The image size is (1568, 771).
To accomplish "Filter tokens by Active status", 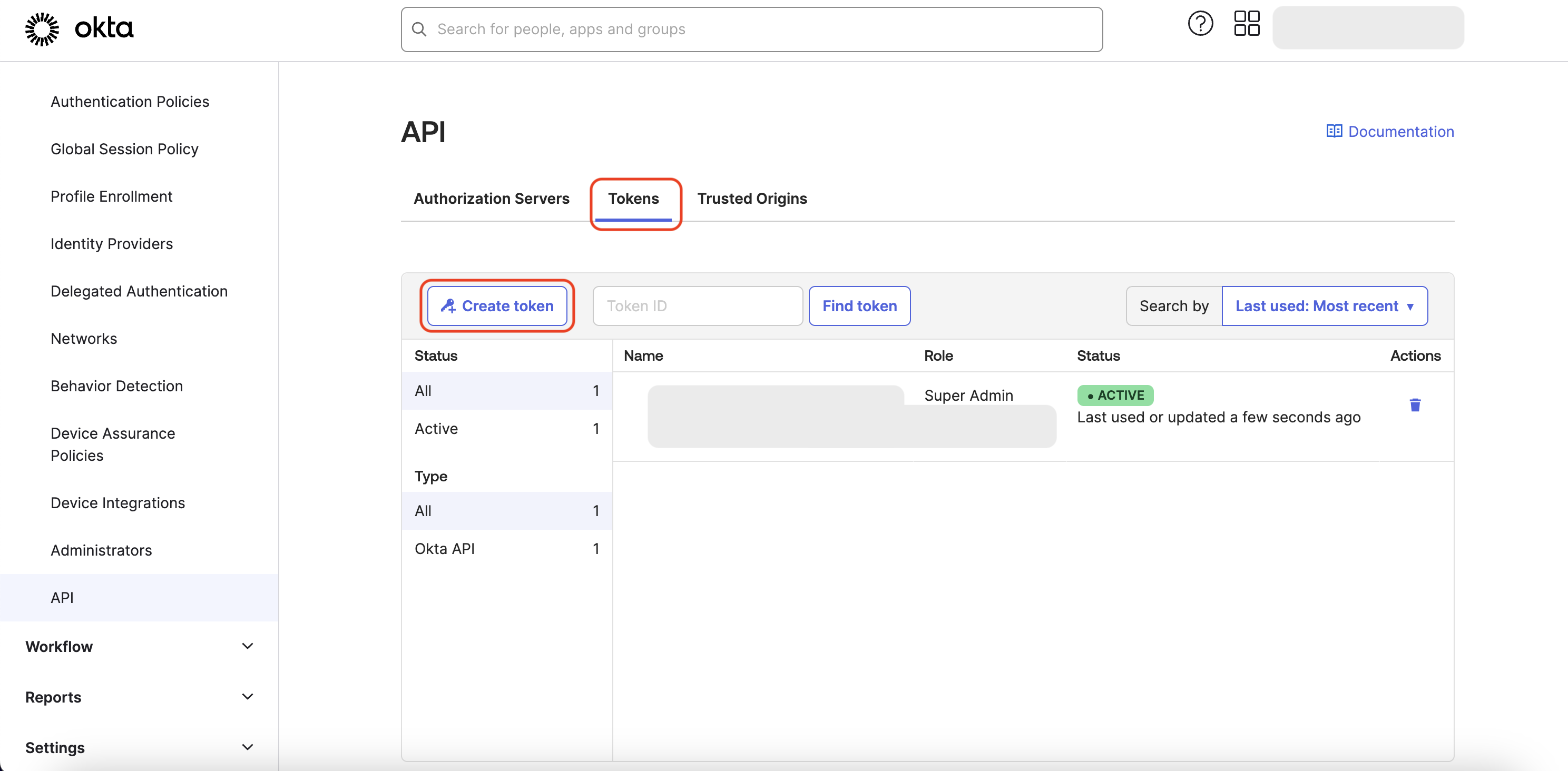I will click(507, 428).
